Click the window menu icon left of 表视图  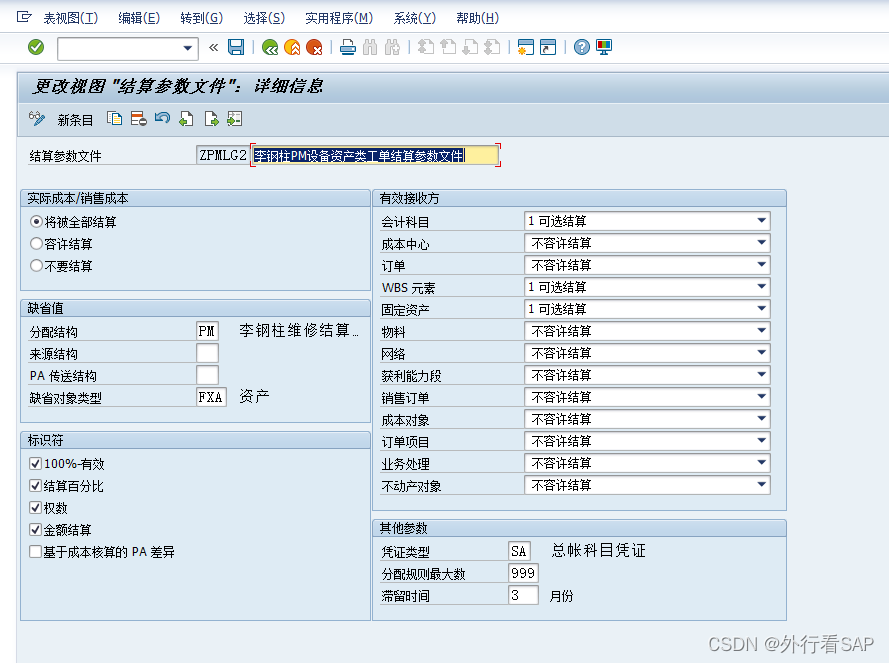24,17
